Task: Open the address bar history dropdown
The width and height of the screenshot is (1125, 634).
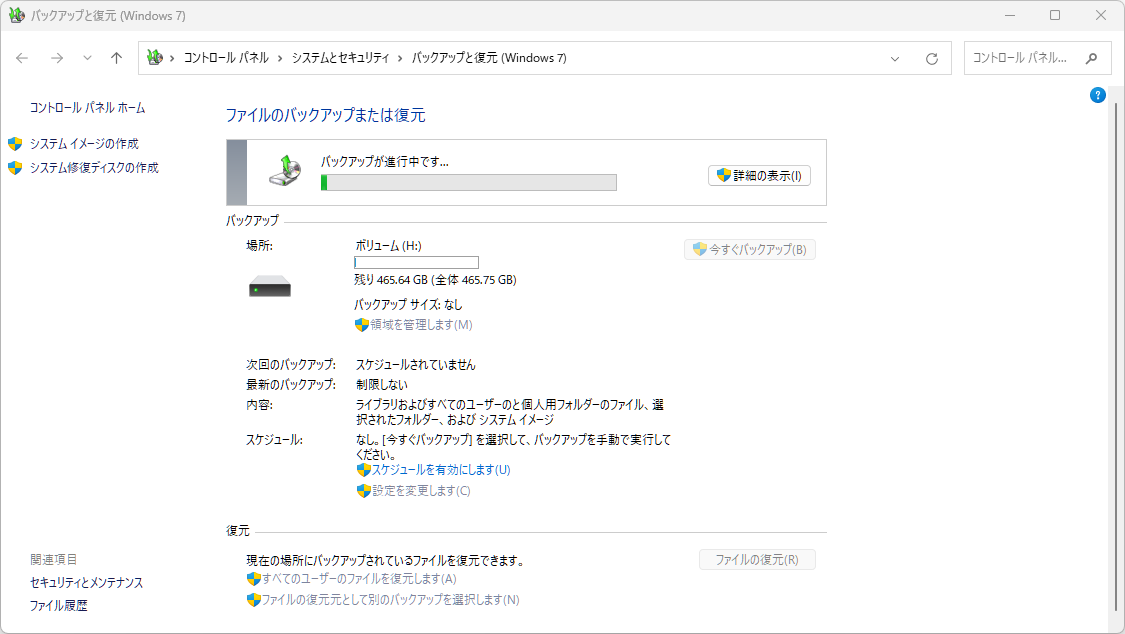Action: click(x=895, y=59)
